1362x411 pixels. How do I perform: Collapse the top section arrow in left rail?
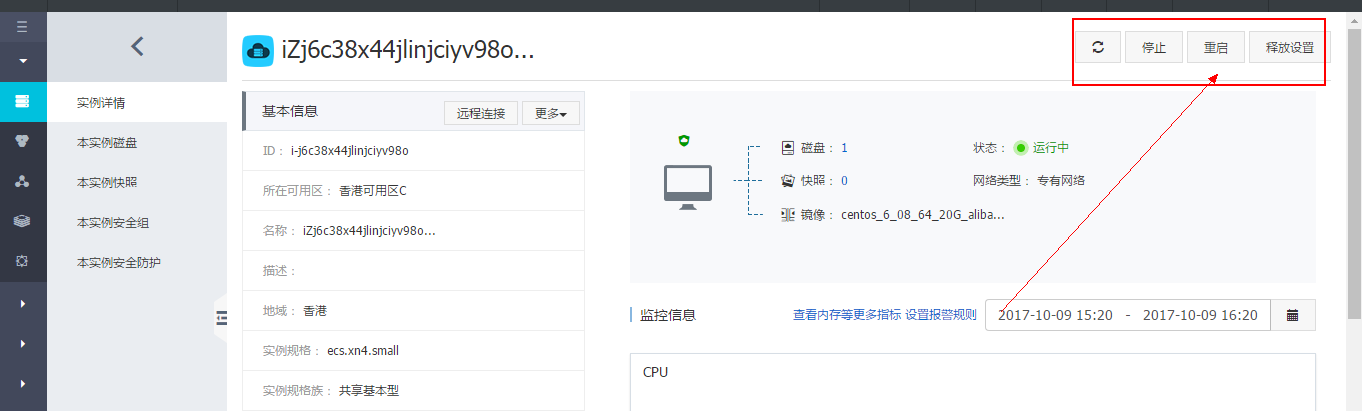(22, 61)
